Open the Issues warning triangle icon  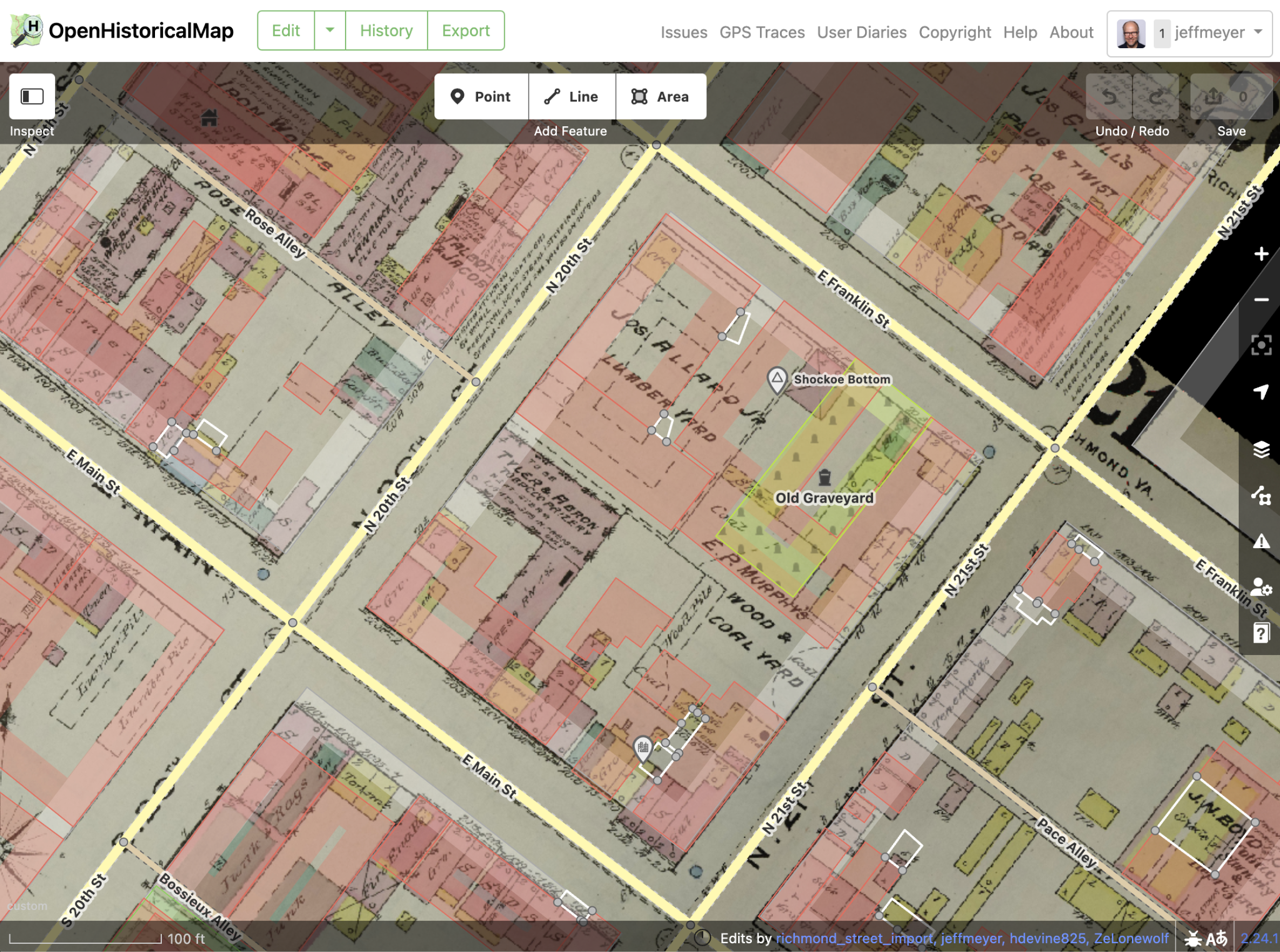1261,541
